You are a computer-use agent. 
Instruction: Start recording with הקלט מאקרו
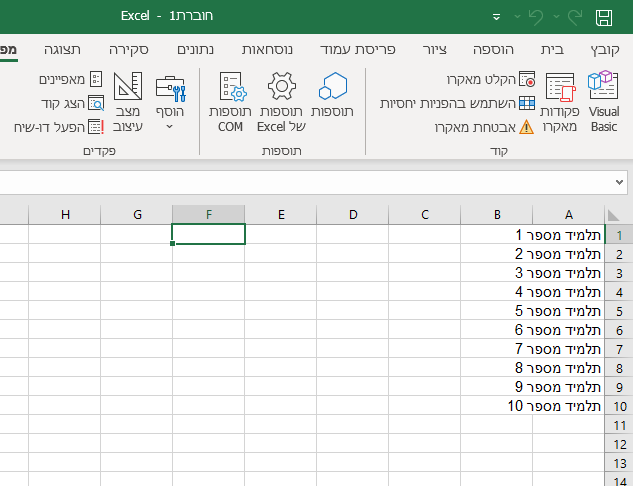[x=526, y=79]
